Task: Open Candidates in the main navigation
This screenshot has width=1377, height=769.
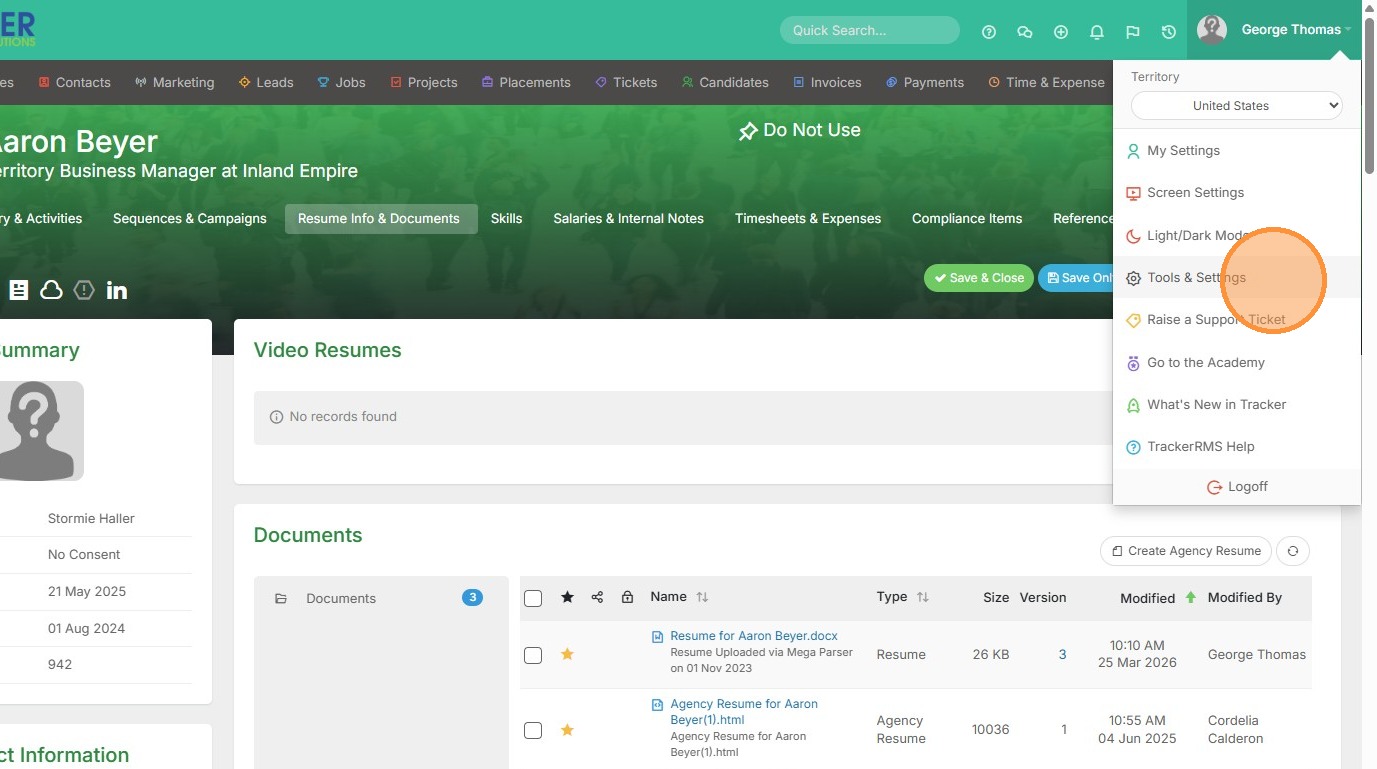Action: 725,83
